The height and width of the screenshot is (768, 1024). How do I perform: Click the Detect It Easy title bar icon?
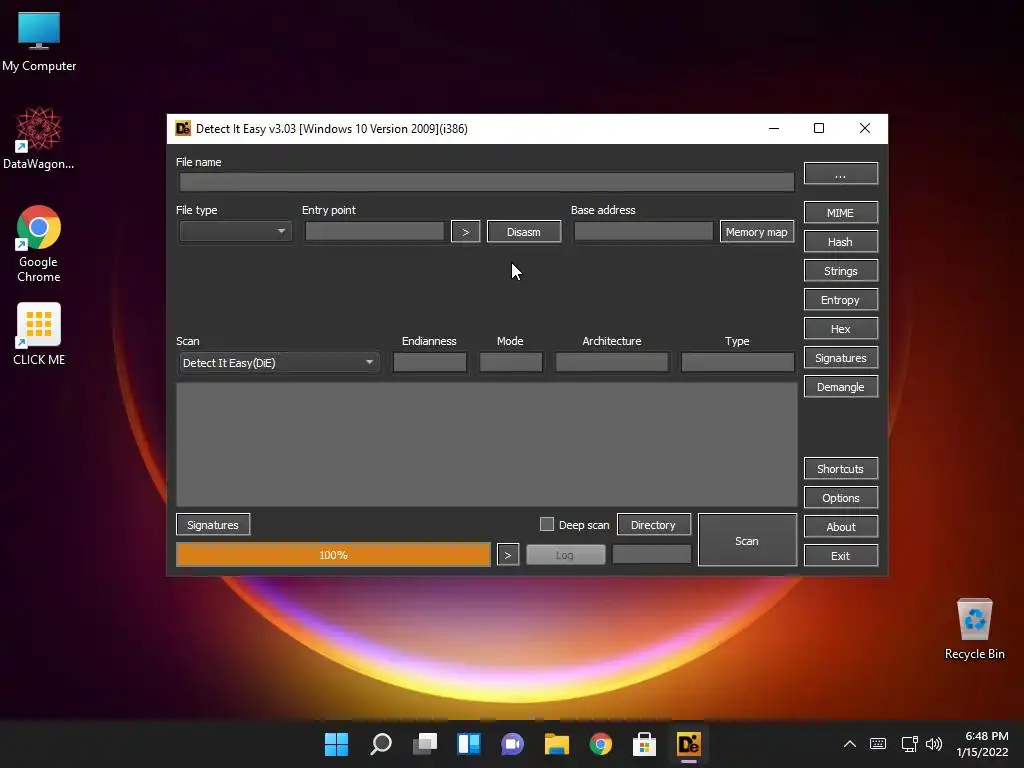[x=183, y=129]
